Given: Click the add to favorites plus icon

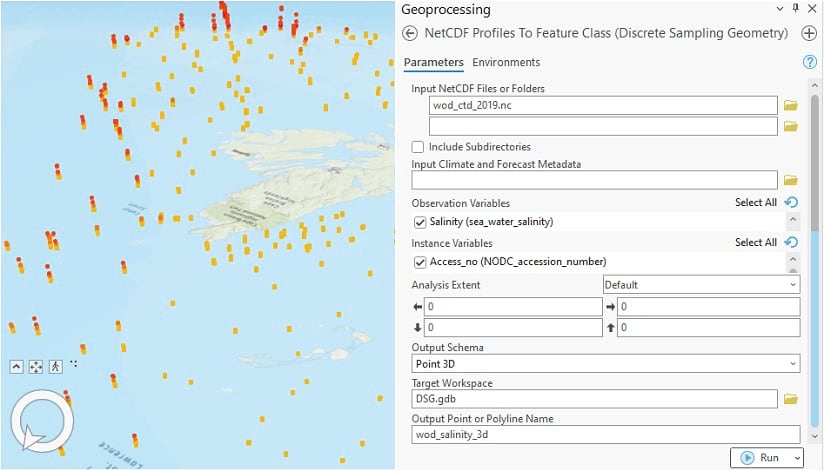Looking at the screenshot, I should pyautogui.click(x=809, y=33).
